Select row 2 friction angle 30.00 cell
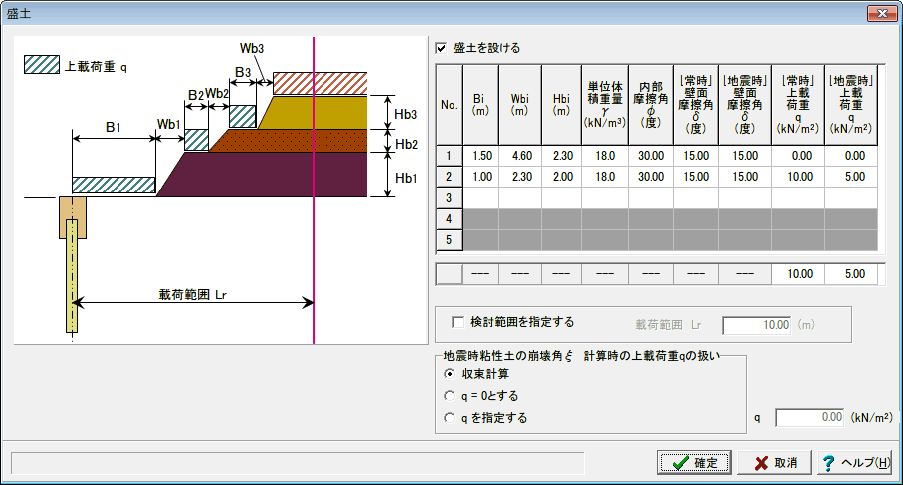 coord(651,177)
